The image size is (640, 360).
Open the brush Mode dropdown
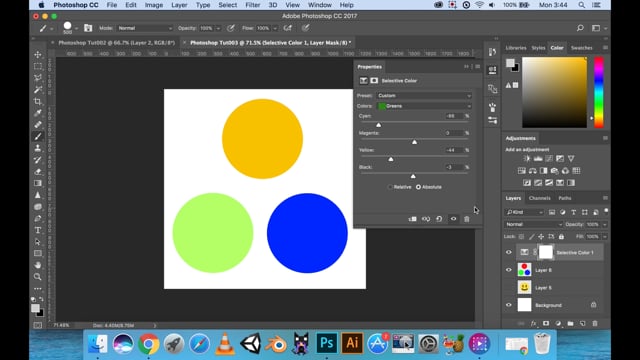point(144,28)
